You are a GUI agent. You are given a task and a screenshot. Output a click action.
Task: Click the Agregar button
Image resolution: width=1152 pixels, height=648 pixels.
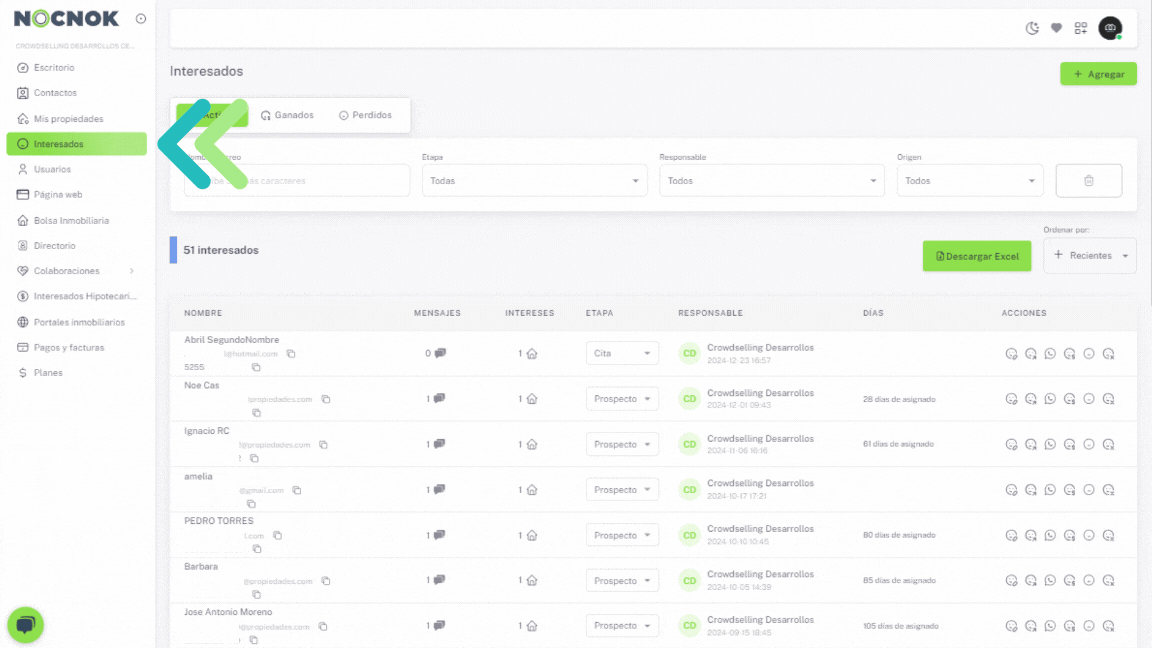(1098, 74)
